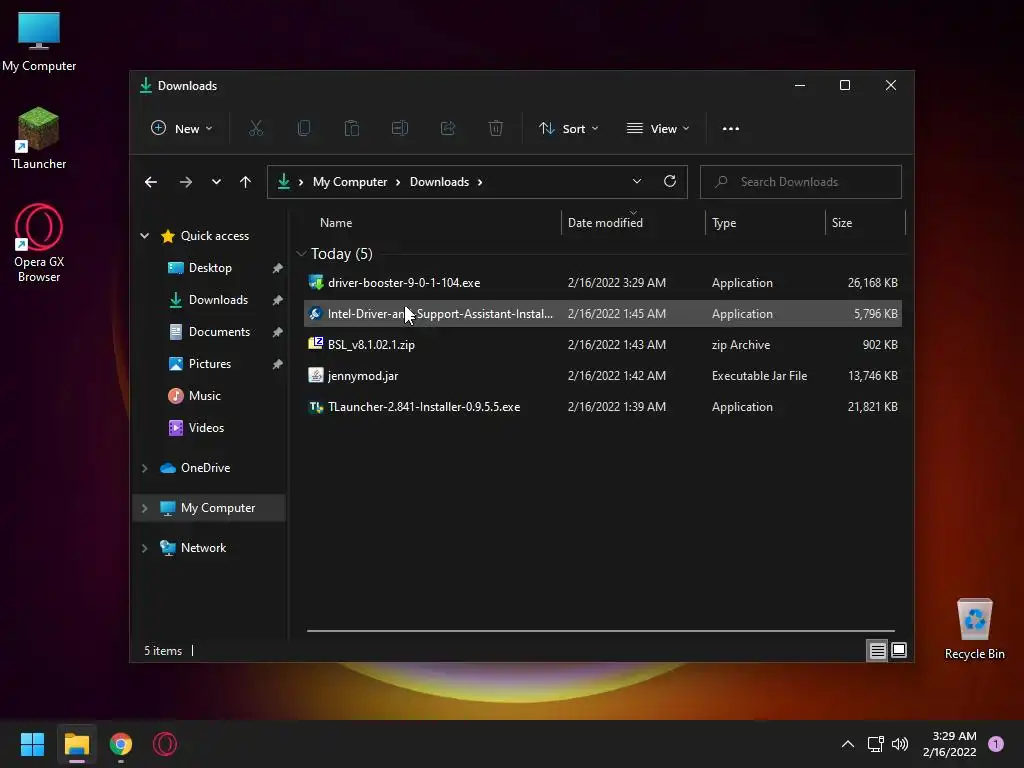This screenshot has width=1024, height=768.
Task: Open Desktop in Quick access
Action: click(x=210, y=268)
